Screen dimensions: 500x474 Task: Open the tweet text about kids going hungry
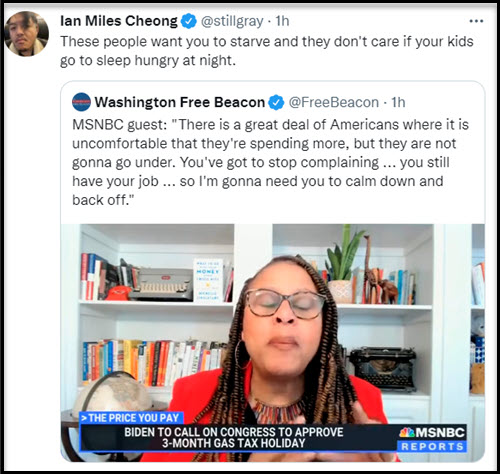pos(267,51)
